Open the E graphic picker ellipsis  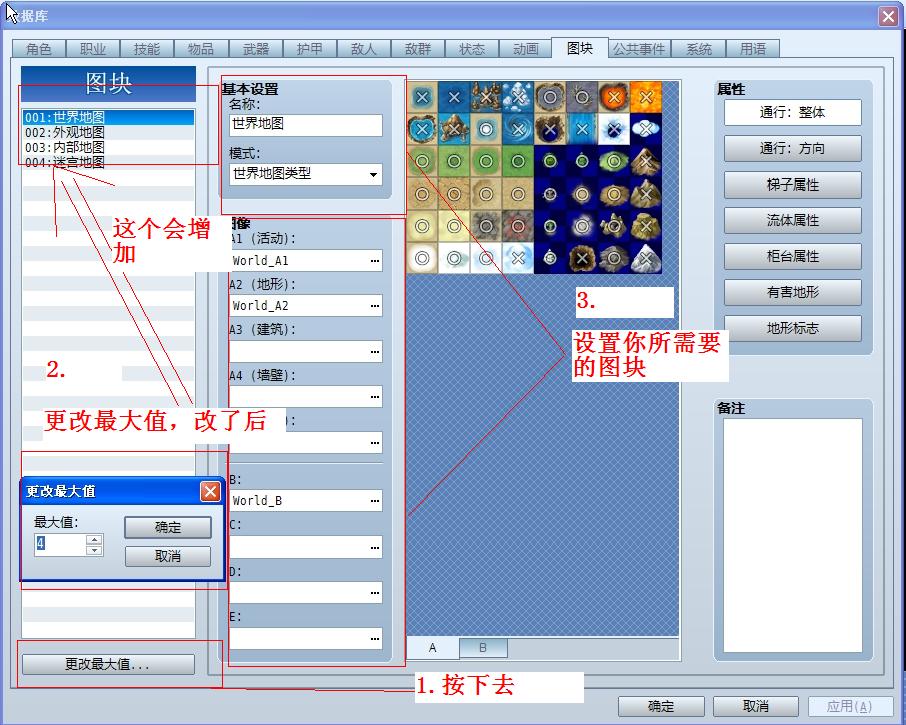click(375, 638)
